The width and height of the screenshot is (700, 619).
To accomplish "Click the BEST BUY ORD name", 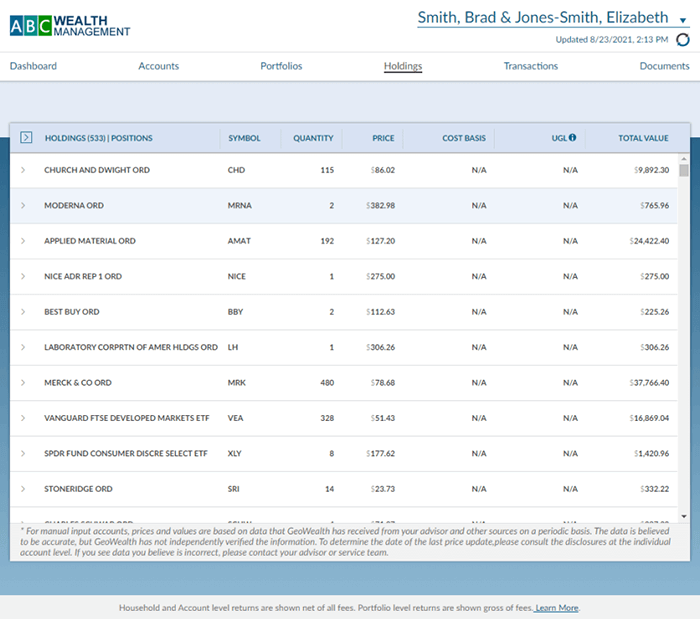I will coord(71,312).
